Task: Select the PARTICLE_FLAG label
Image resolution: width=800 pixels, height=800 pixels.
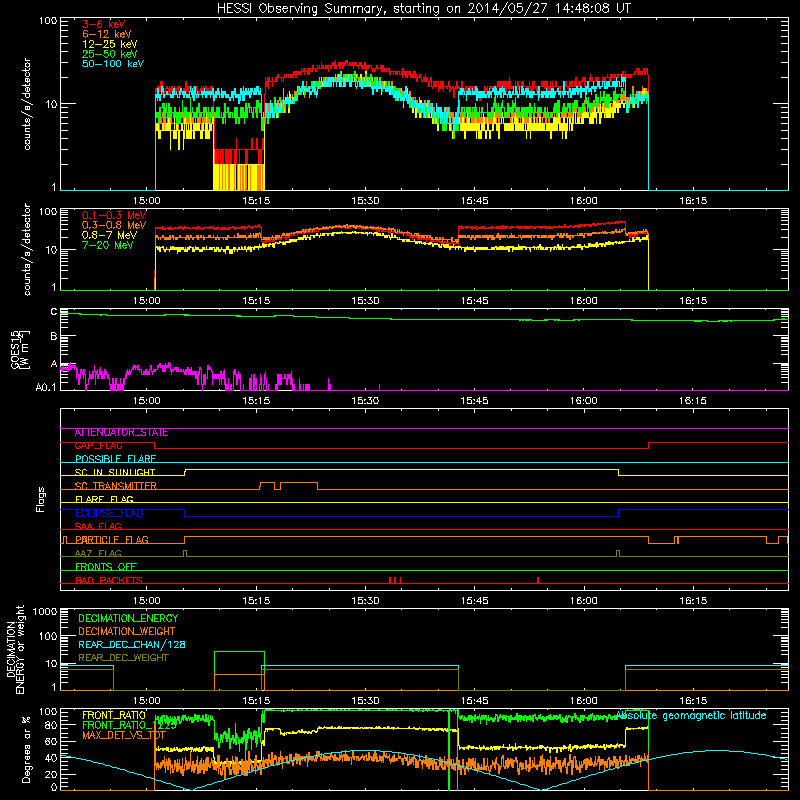Action: [x=112, y=540]
